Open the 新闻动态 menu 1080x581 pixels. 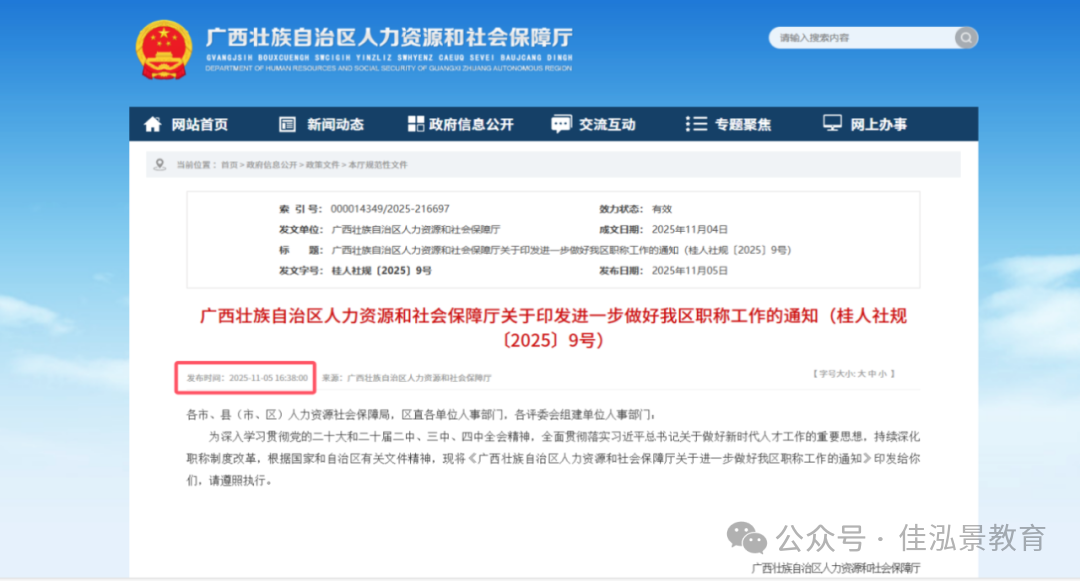tap(335, 124)
